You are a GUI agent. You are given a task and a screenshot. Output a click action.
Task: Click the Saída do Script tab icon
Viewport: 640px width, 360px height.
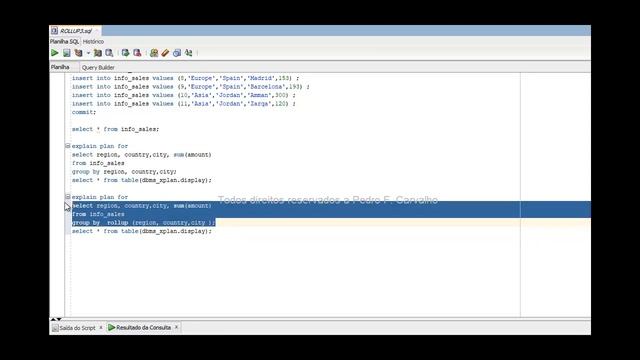coord(55,328)
